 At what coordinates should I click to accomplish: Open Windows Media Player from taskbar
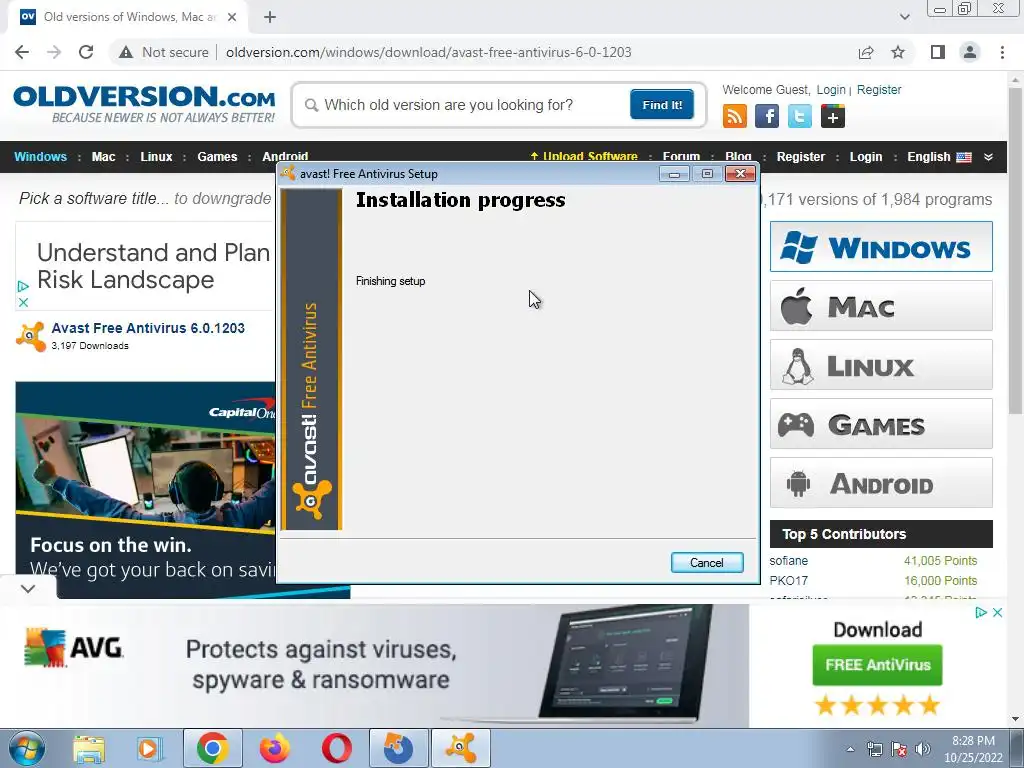[149, 748]
